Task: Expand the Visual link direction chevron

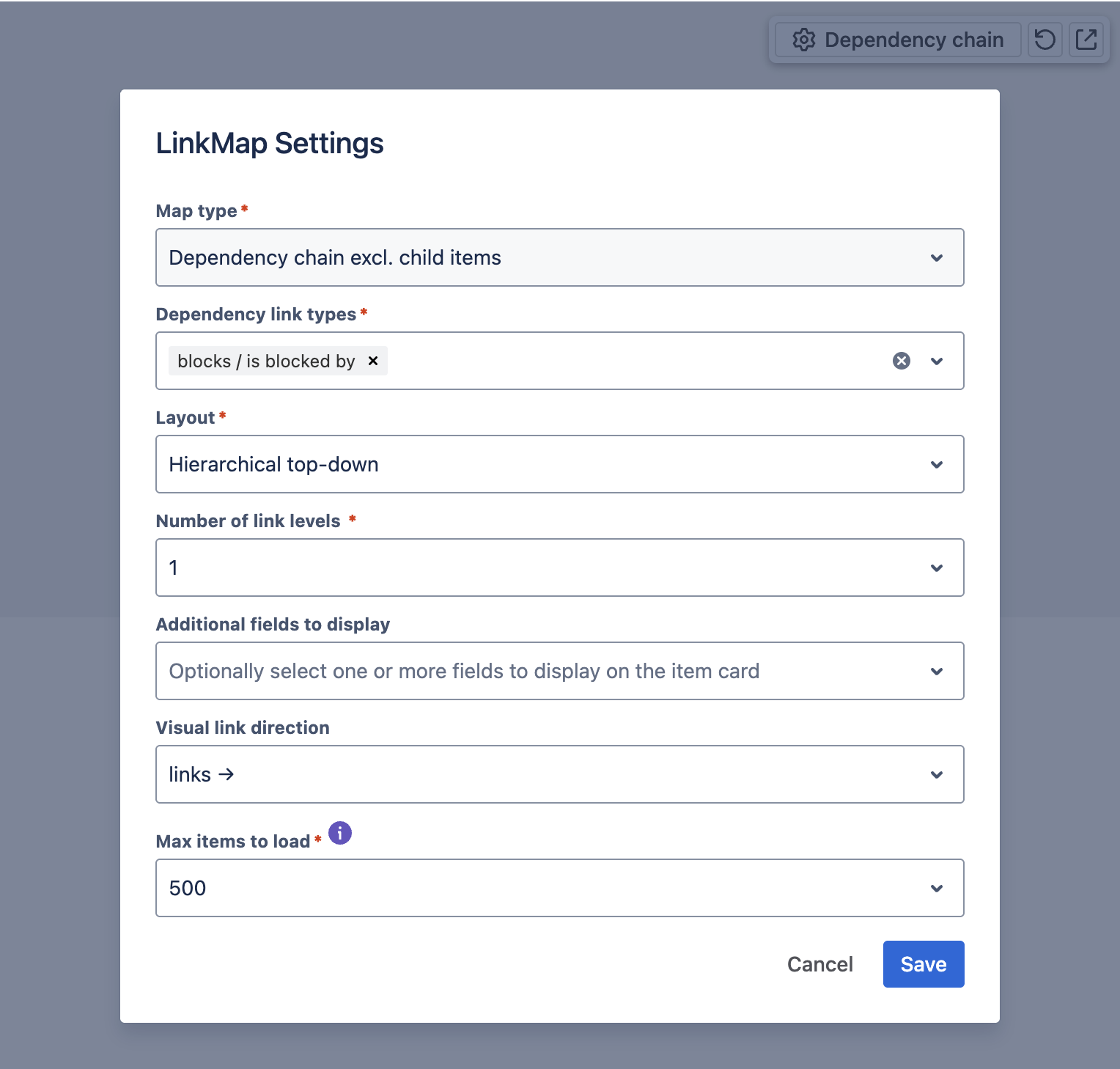Action: coord(937,775)
